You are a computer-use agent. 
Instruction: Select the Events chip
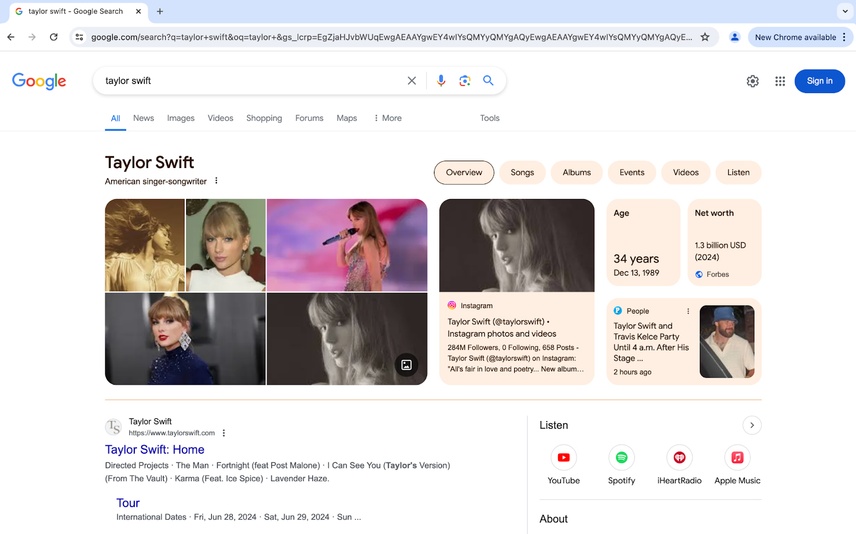pos(632,173)
